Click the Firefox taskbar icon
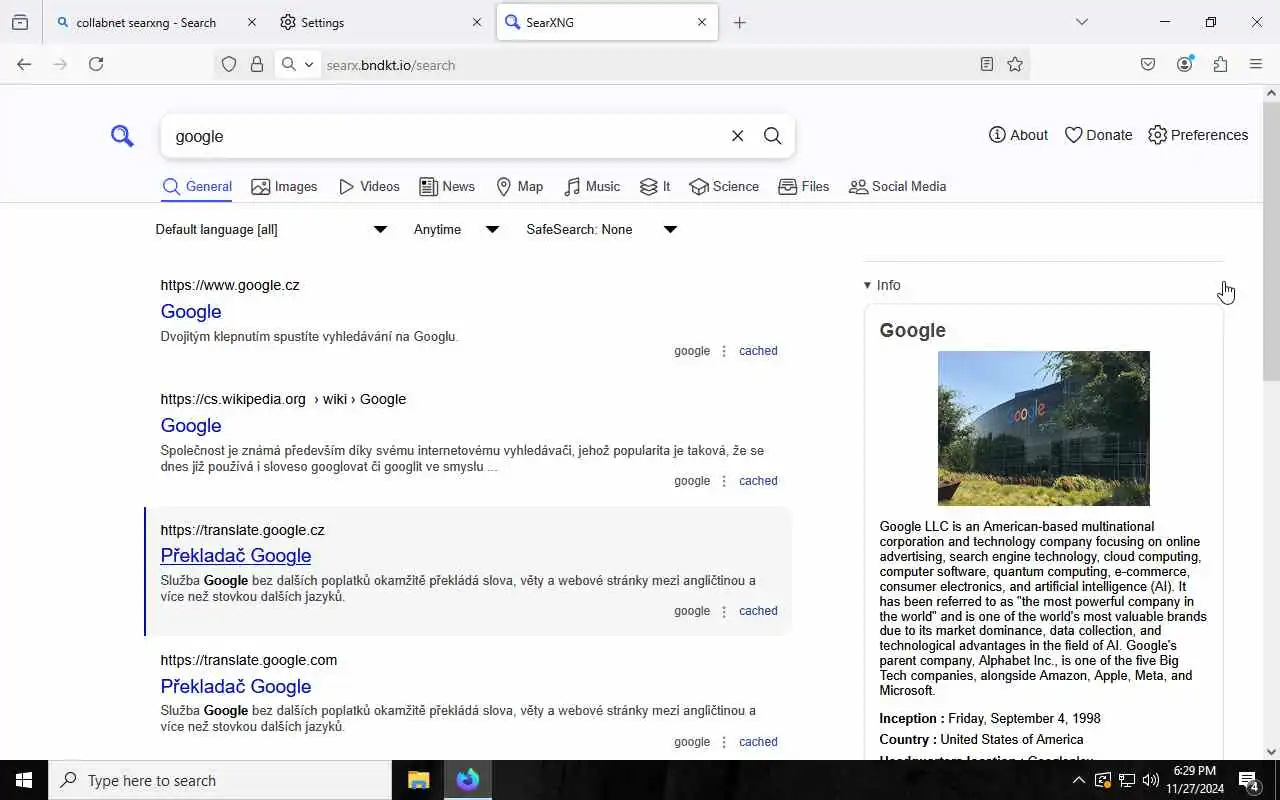This screenshot has height=800, width=1280. tap(468, 780)
